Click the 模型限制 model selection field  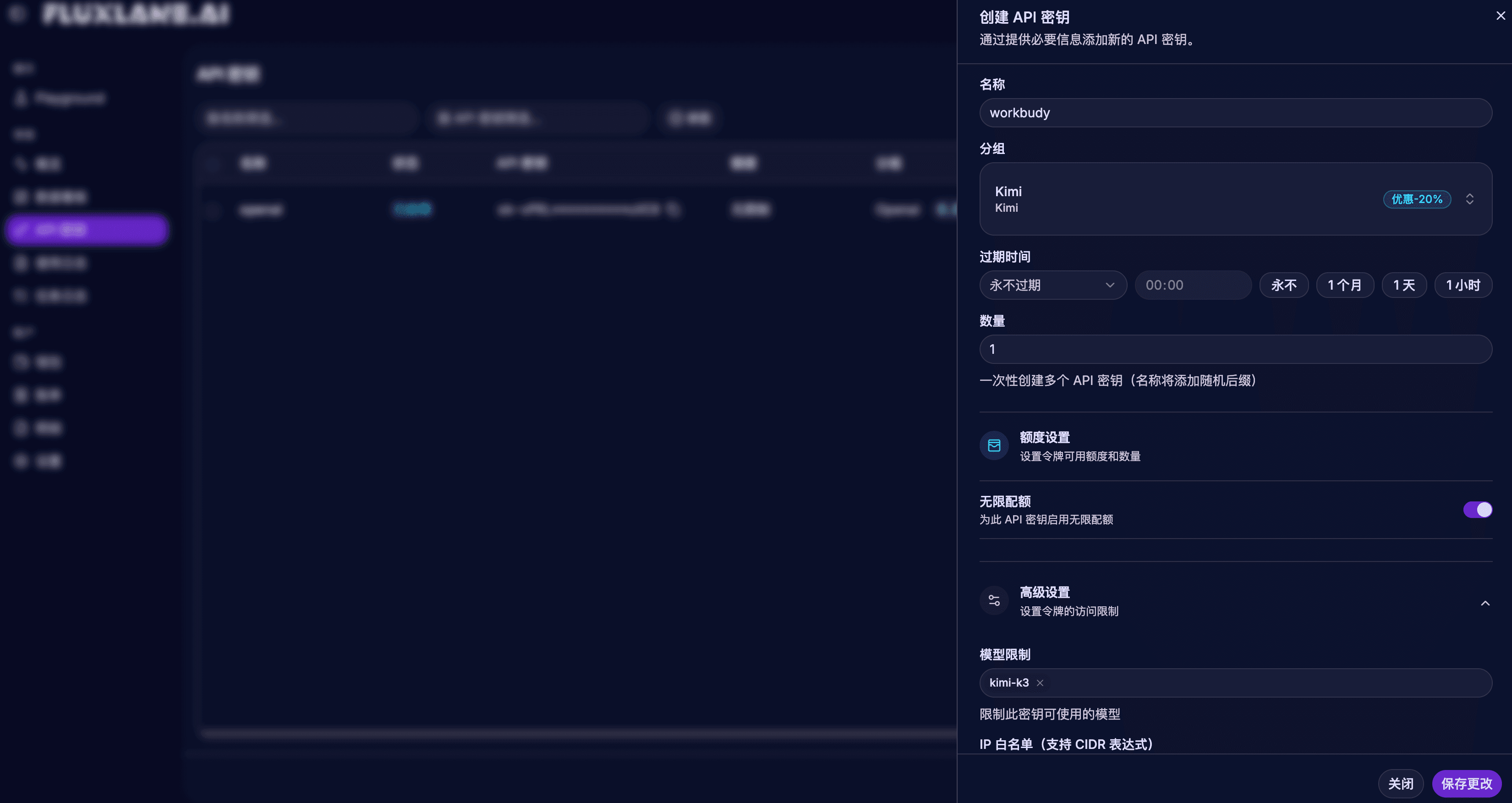[x=1236, y=682]
